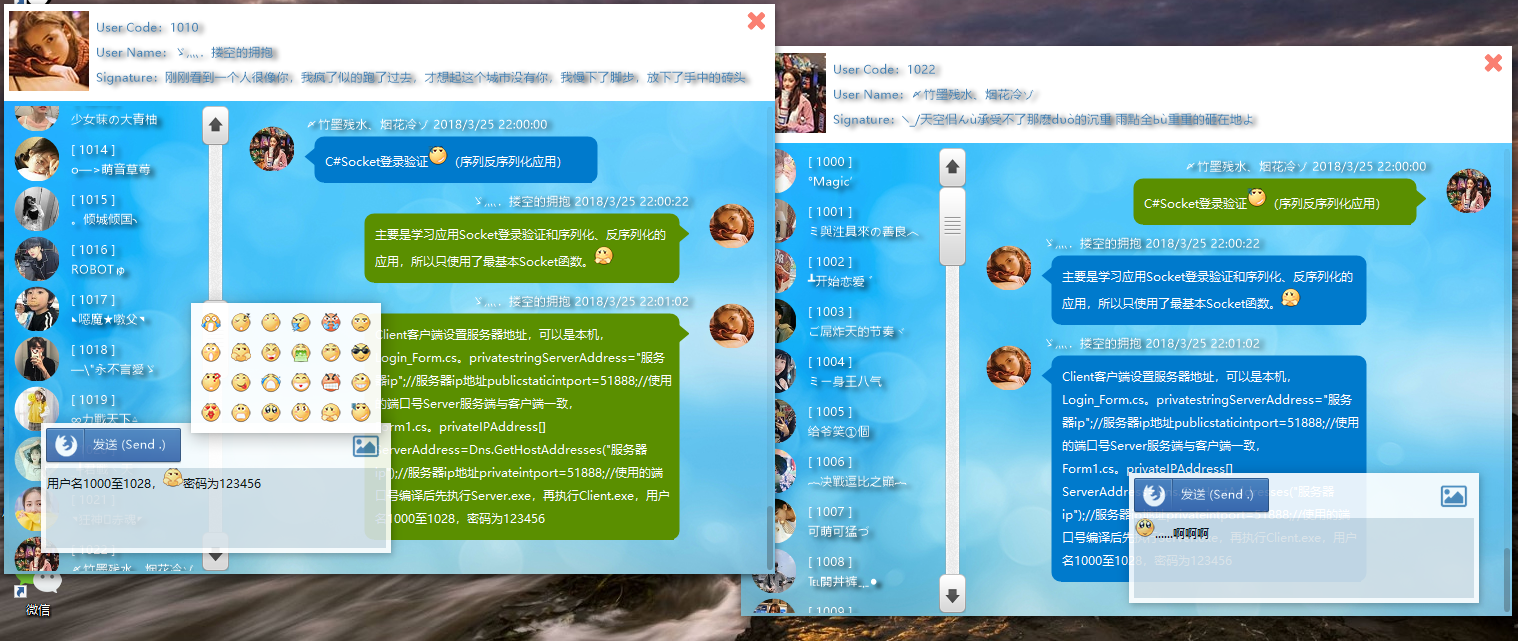Select contact [ 1005 ] 给爷笑 in the right window
The image size is (1518, 641).
855,422
